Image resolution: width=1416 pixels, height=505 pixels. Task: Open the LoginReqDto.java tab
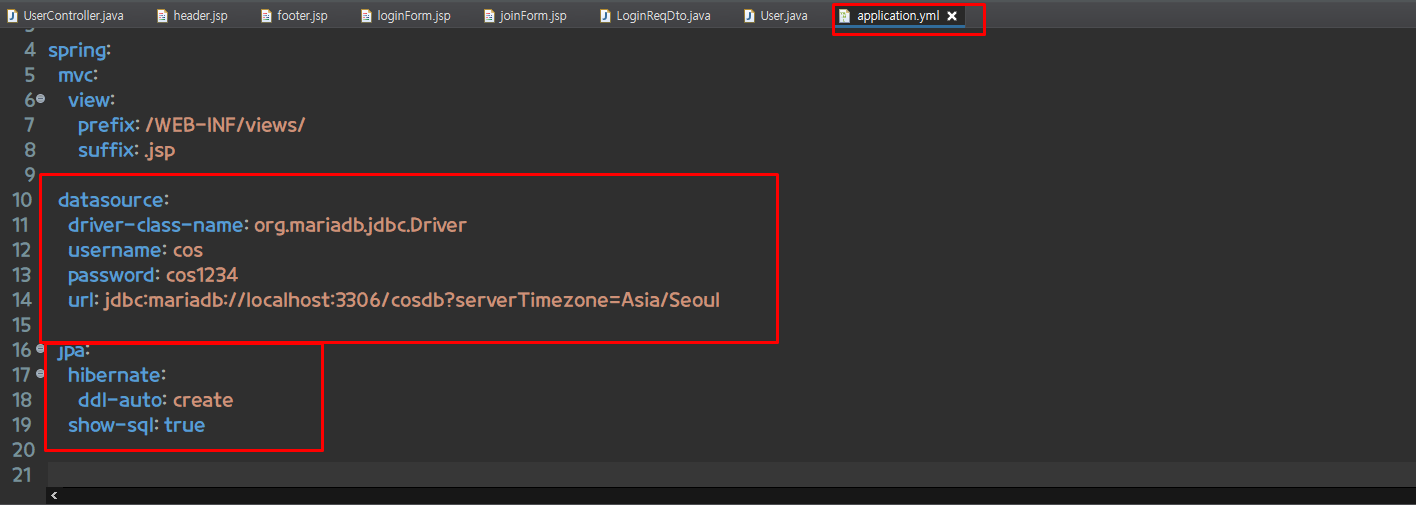coord(656,16)
